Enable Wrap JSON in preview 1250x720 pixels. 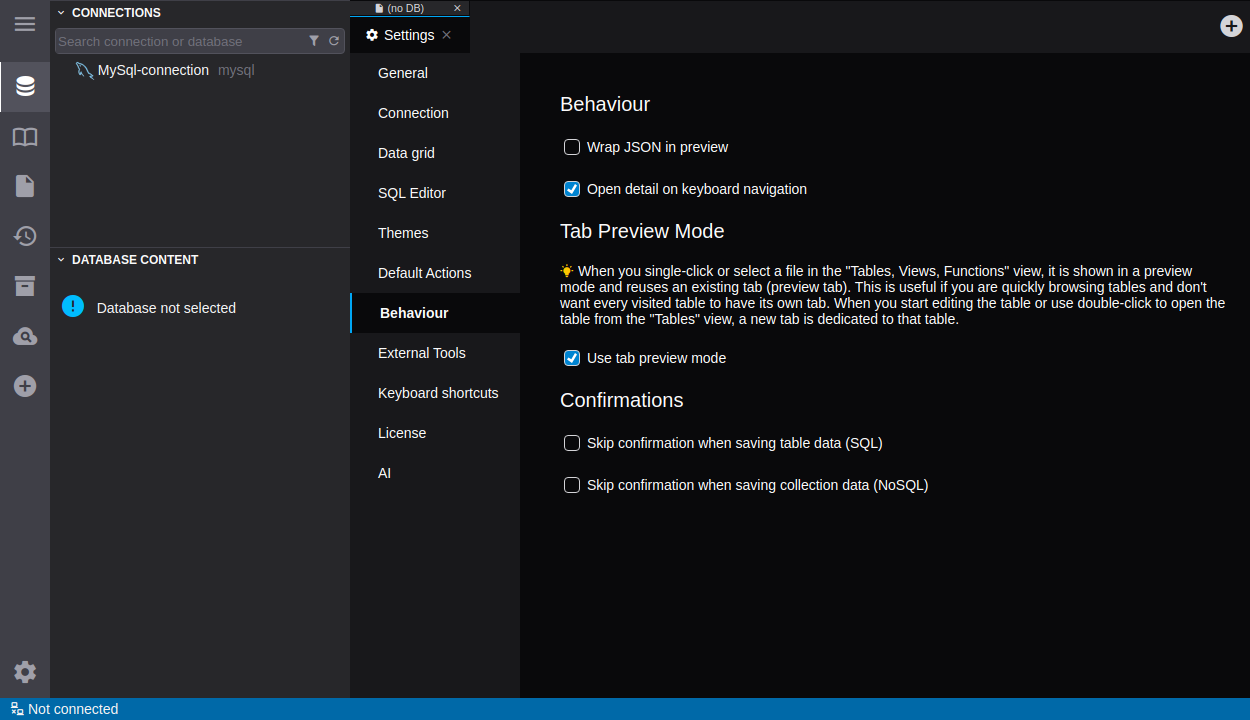point(572,147)
